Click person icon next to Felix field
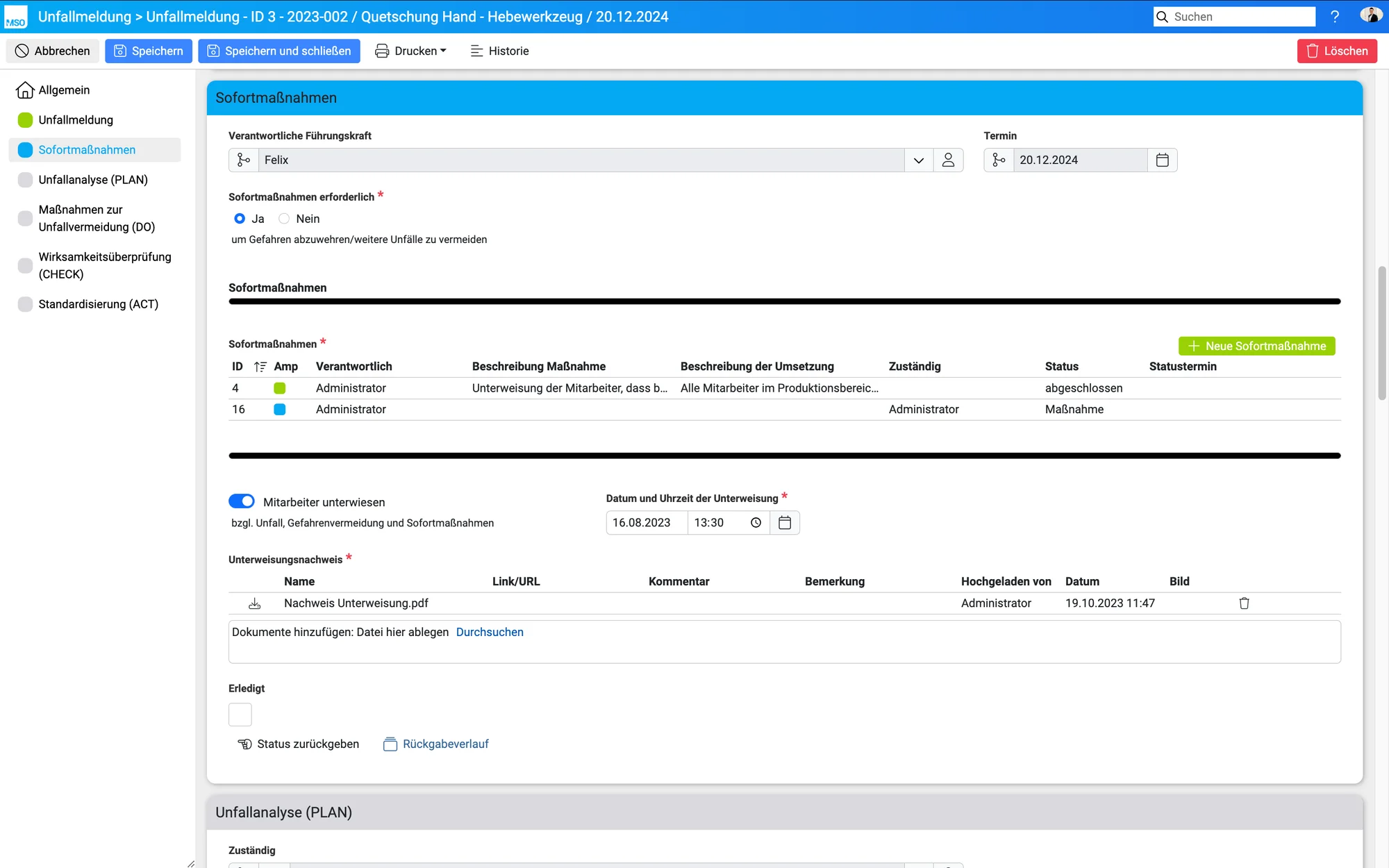 click(x=948, y=160)
